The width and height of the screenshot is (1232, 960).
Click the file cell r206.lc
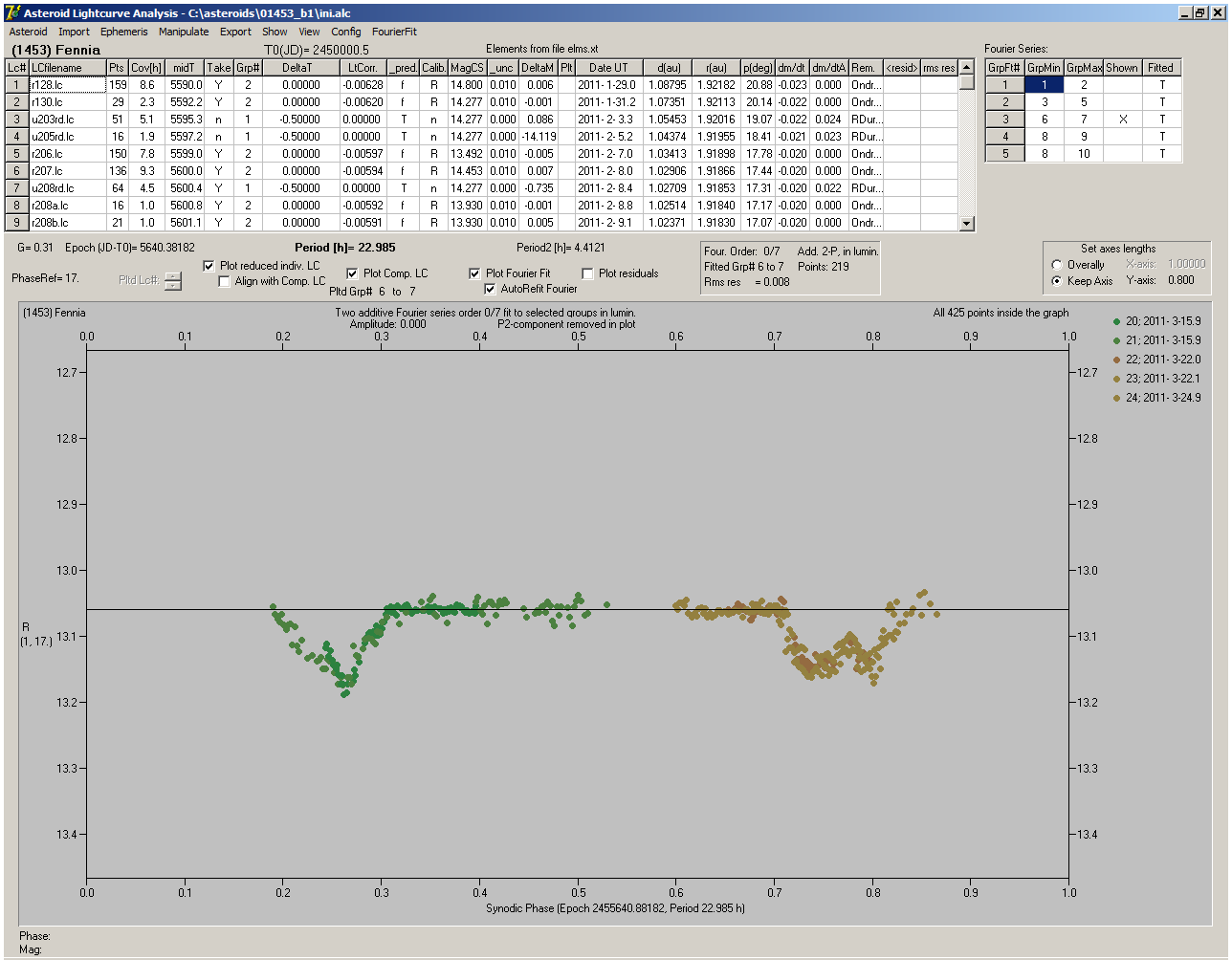coord(67,154)
